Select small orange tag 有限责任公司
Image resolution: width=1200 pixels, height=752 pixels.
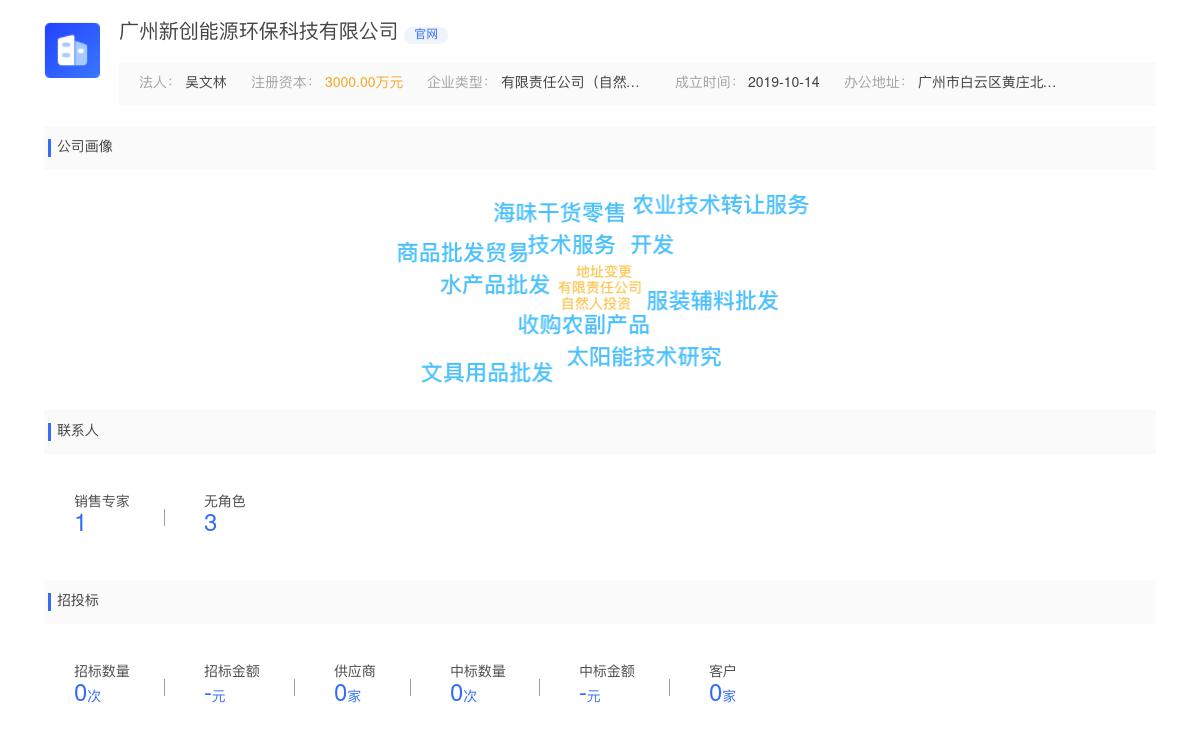[600, 288]
